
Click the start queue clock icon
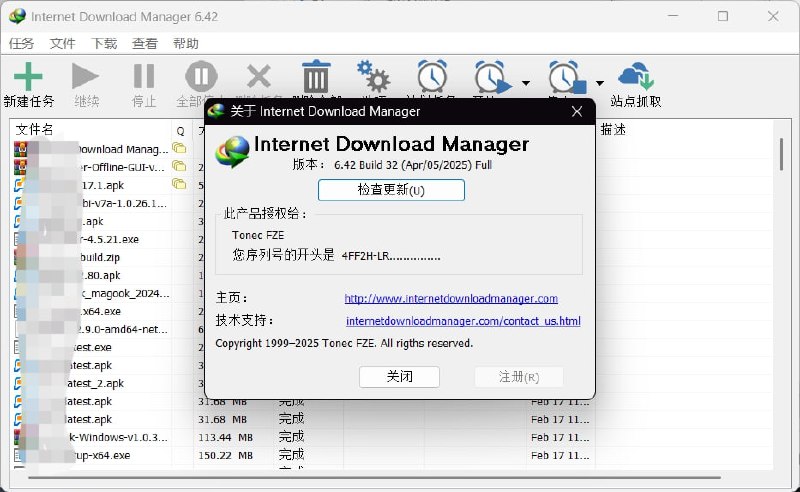pos(493,77)
